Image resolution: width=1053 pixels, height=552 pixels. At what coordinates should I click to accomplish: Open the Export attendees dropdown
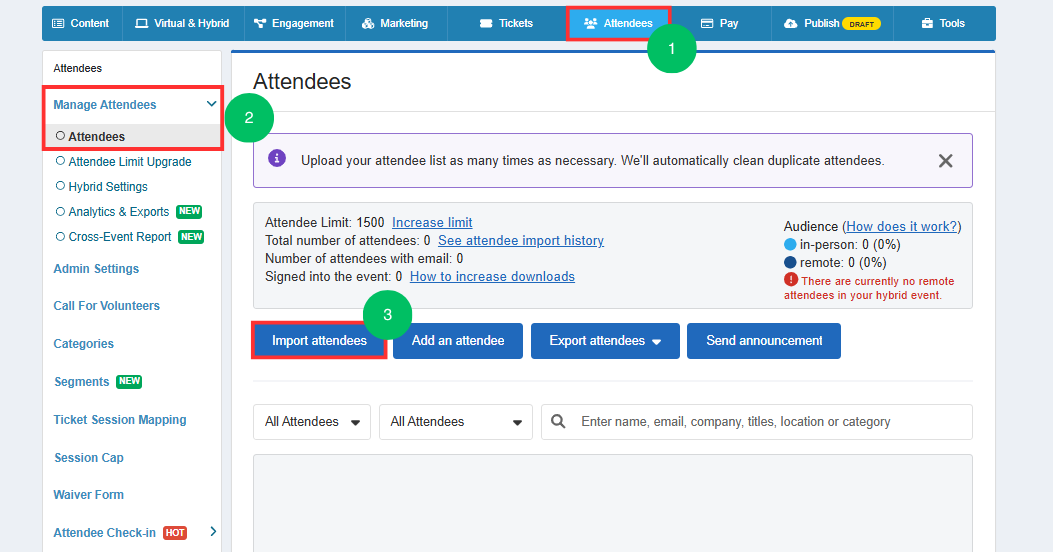pos(605,341)
